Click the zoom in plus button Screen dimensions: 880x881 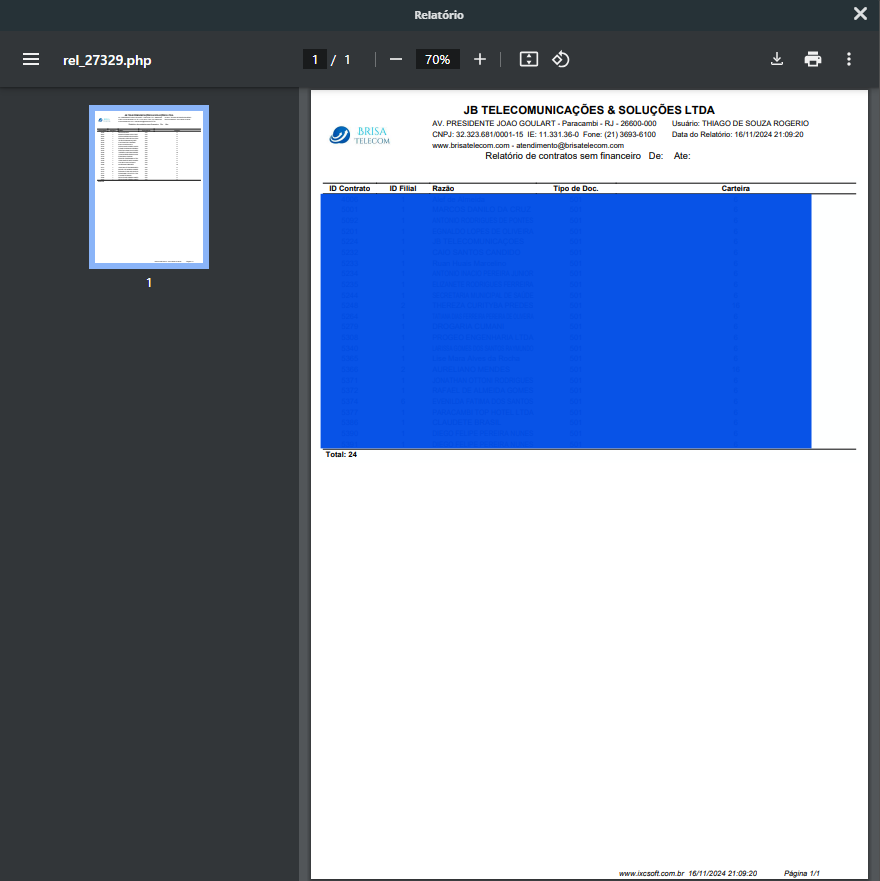(x=480, y=60)
